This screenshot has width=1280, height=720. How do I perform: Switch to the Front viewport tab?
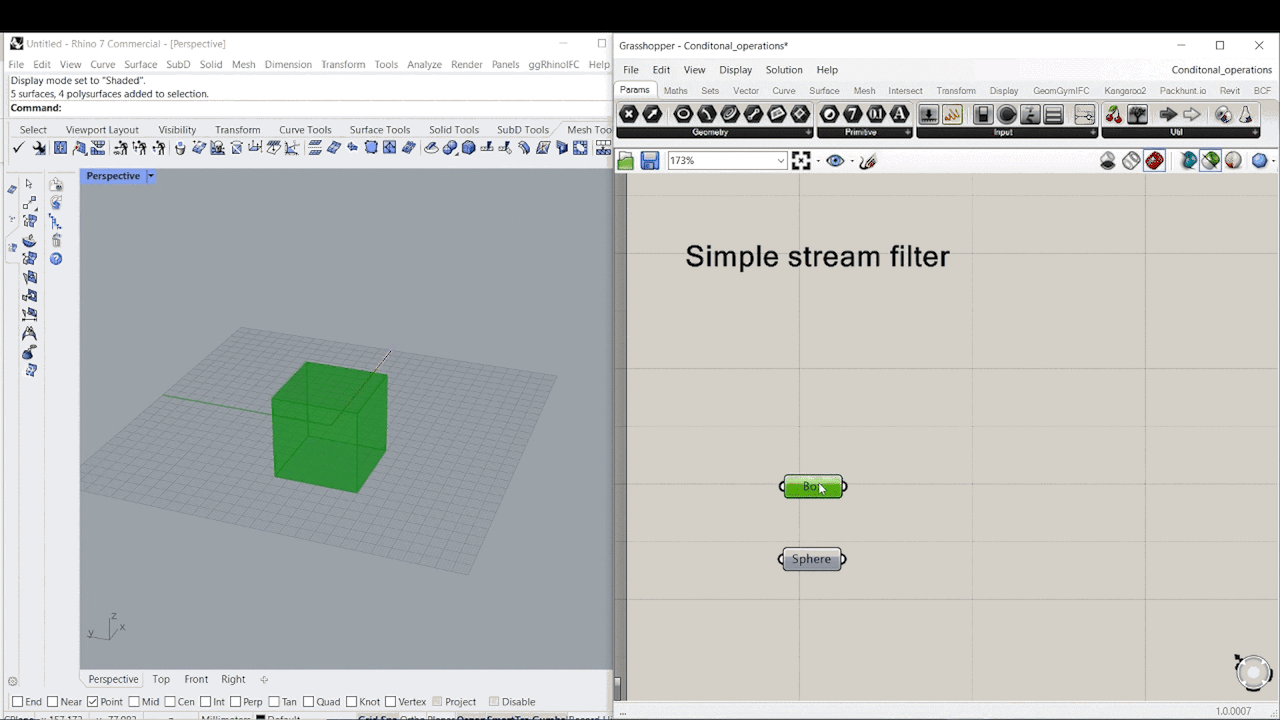click(196, 679)
